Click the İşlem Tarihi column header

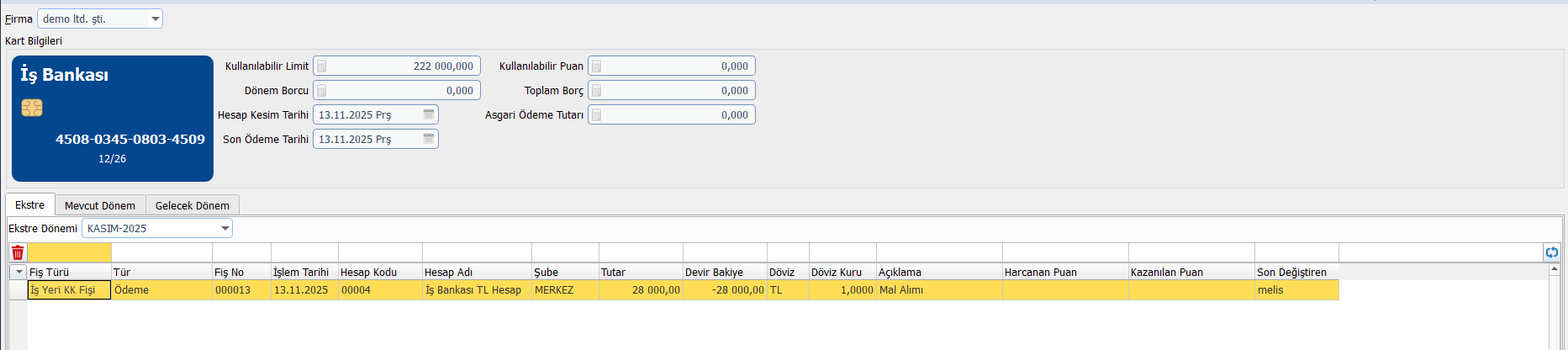point(304,272)
